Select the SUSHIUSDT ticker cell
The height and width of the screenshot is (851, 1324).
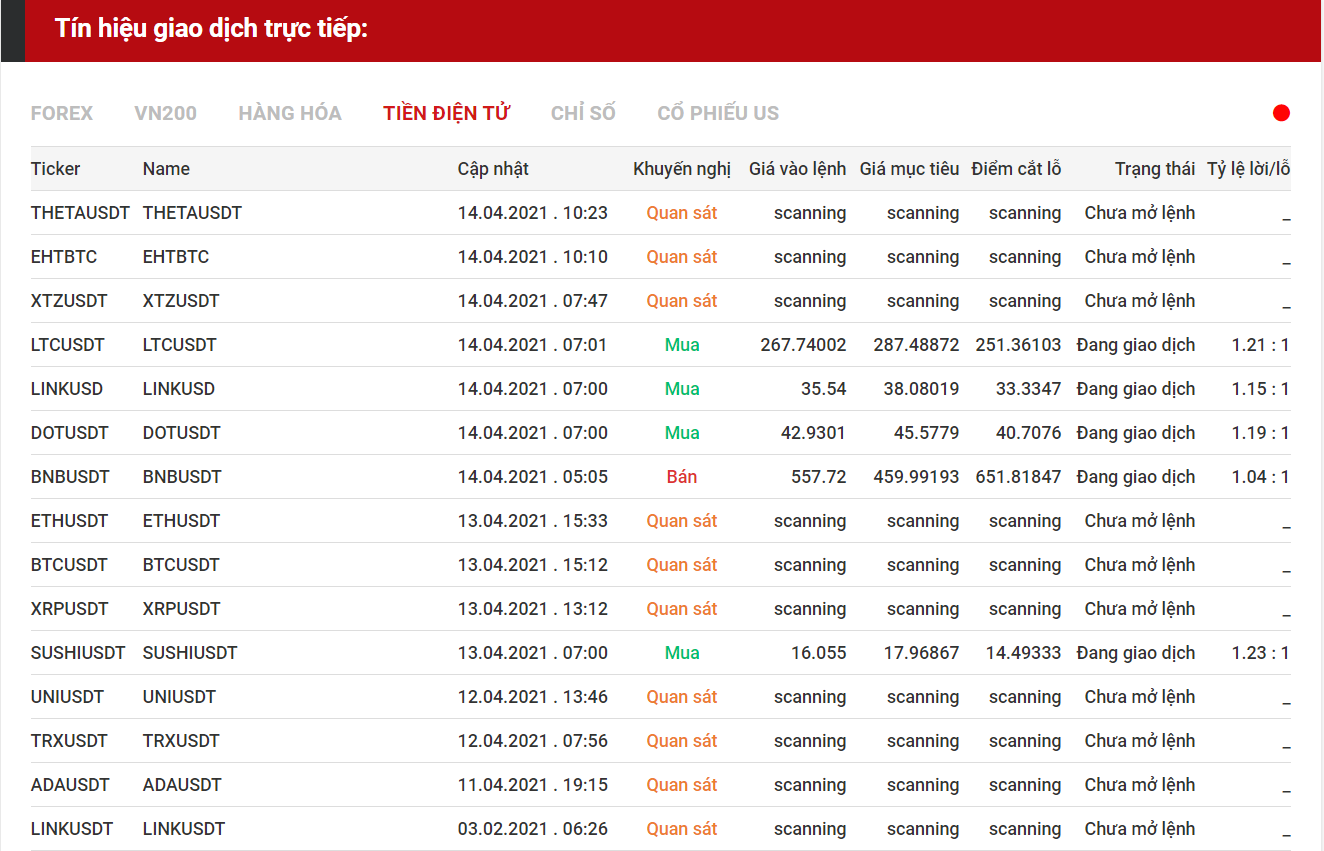point(78,653)
